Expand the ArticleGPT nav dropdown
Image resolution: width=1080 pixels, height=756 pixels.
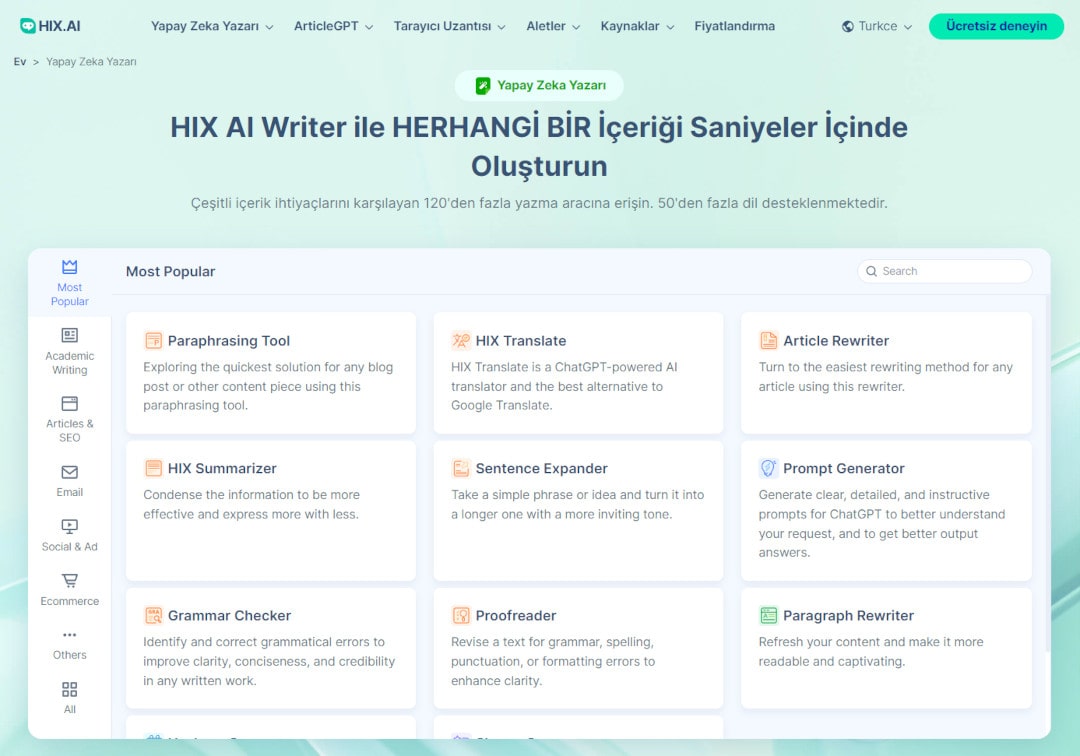pos(333,26)
